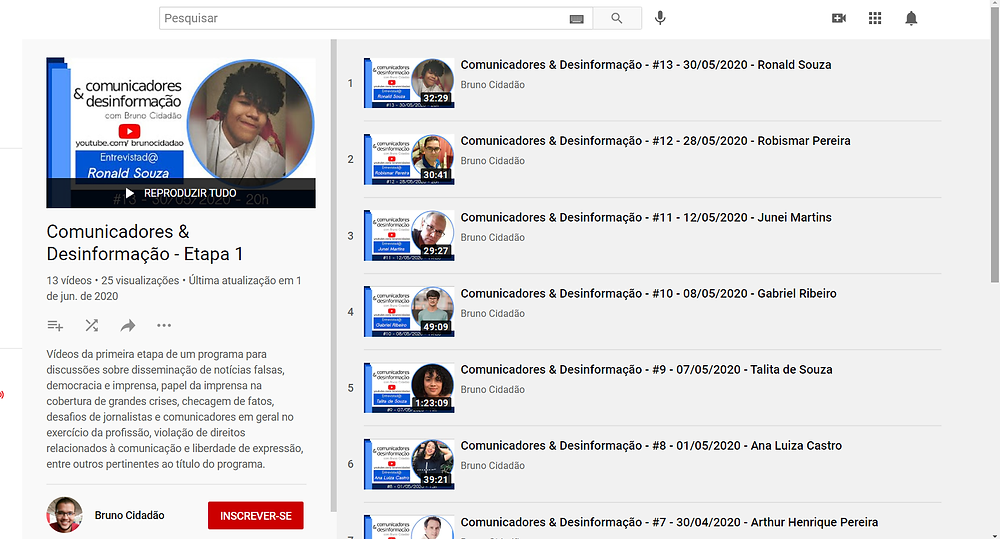
Task: Shuffle the playlist with the shuffle icon
Action: [92, 325]
